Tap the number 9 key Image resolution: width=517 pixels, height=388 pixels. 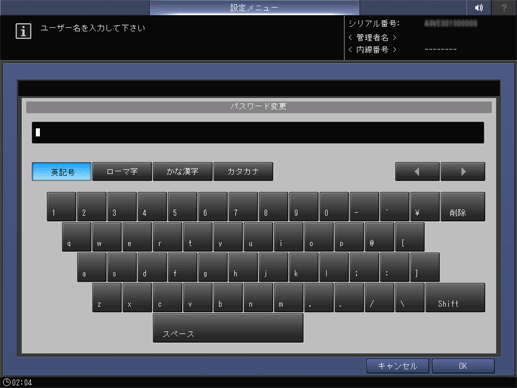coord(304,207)
